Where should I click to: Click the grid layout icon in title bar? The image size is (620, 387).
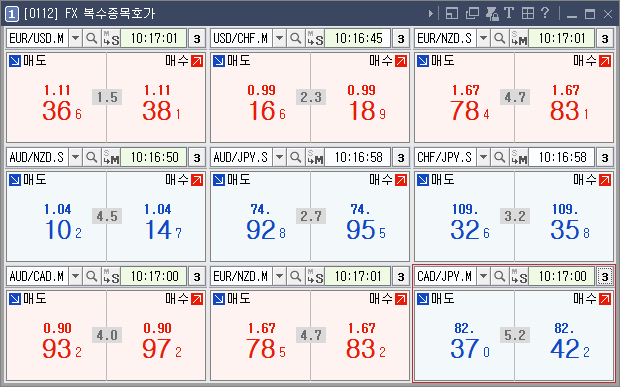(x=527, y=13)
